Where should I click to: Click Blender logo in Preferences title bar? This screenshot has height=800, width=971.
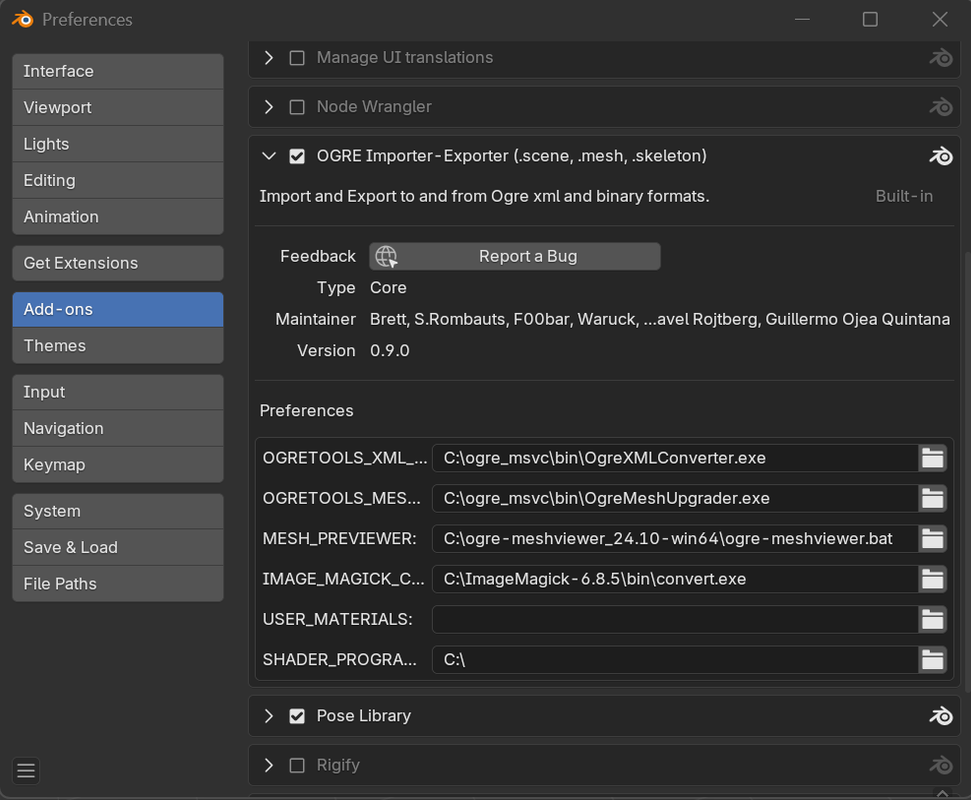point(23,19)
